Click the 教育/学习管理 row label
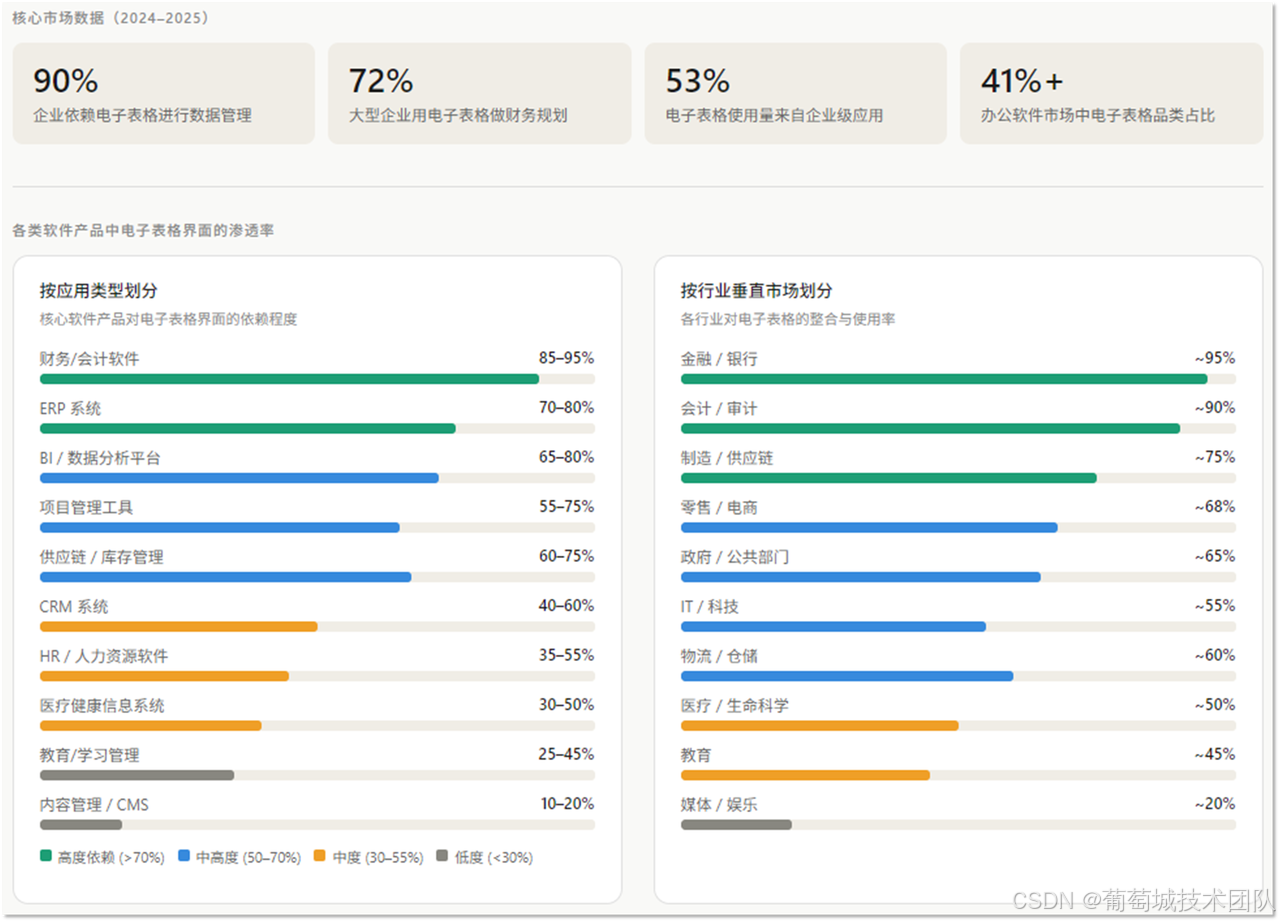Image resolution: width=1280 pixels, height=922 pixels. tap(90, 755)
